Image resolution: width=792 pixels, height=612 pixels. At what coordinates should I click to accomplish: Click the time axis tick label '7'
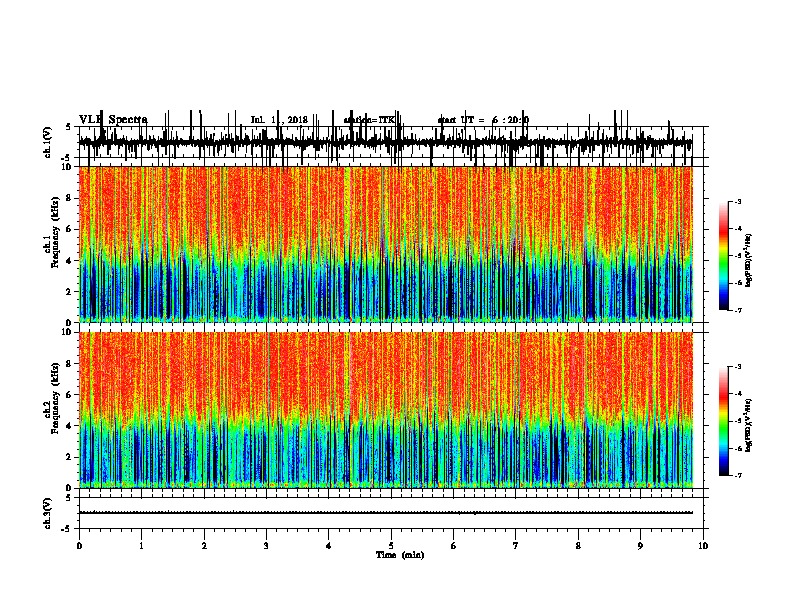[x=516, y=546]
